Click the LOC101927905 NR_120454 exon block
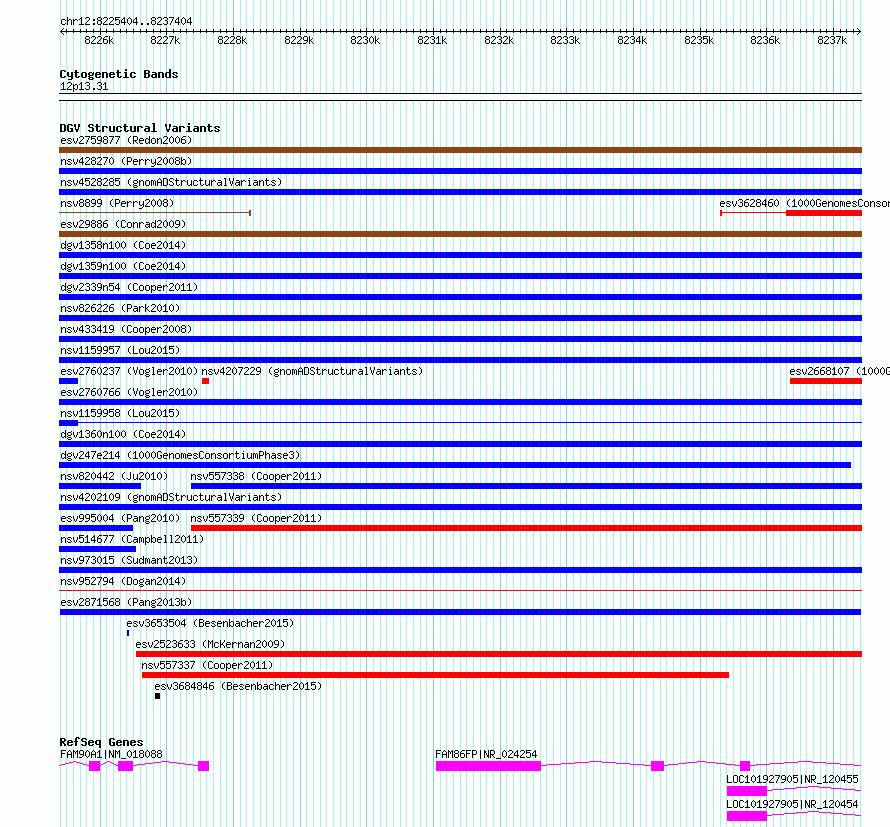The image size is (890, 827). click(747, 816)
